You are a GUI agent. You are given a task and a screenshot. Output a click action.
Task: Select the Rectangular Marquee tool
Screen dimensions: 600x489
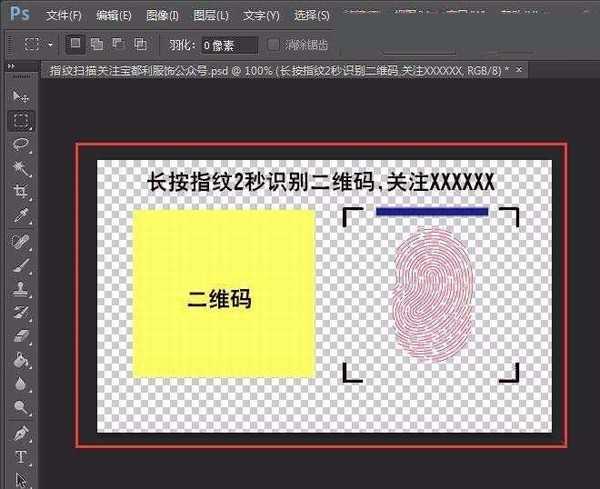tap(20, 120)
